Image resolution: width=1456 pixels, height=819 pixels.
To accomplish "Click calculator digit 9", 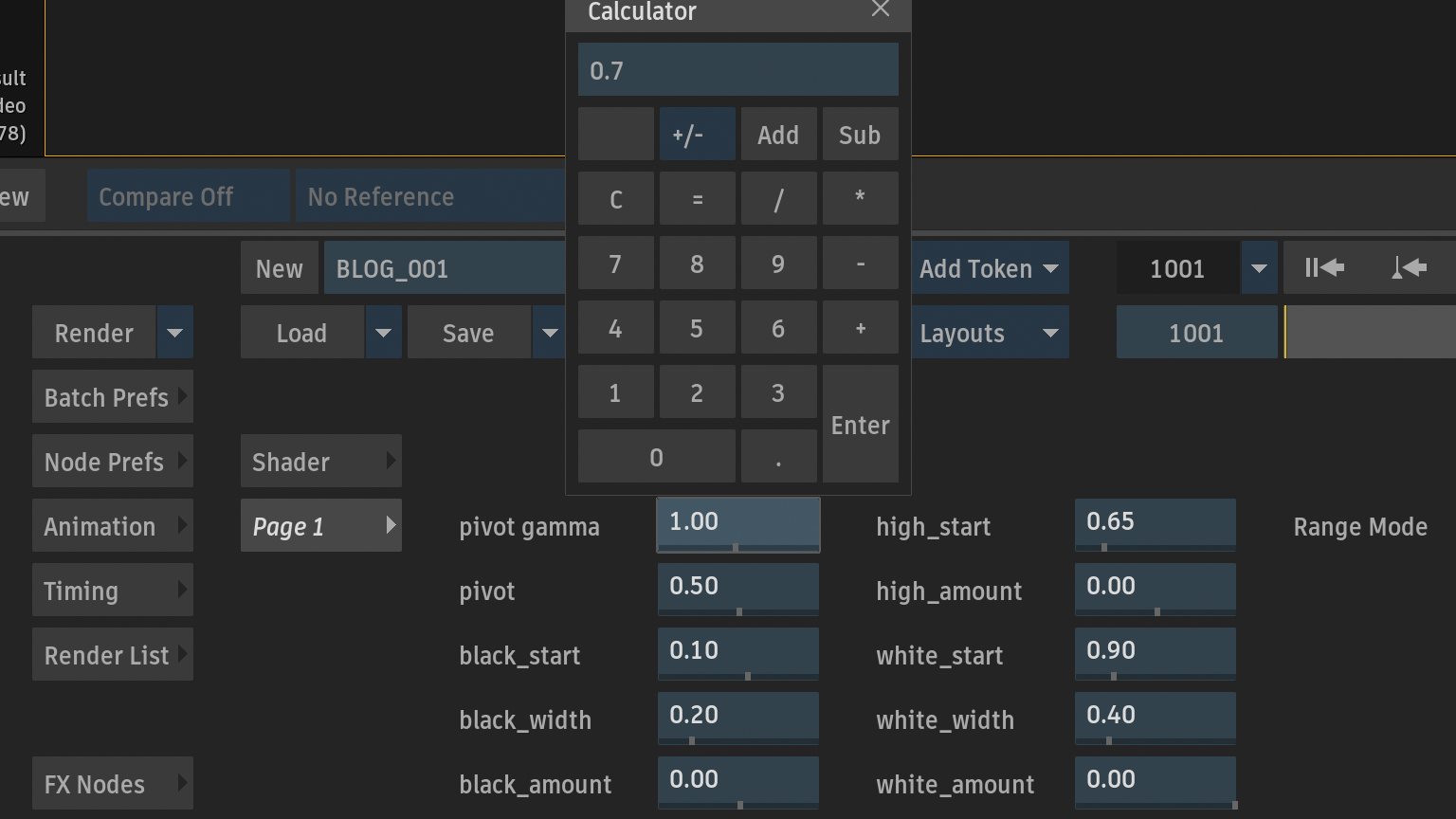I will point(779,263).
